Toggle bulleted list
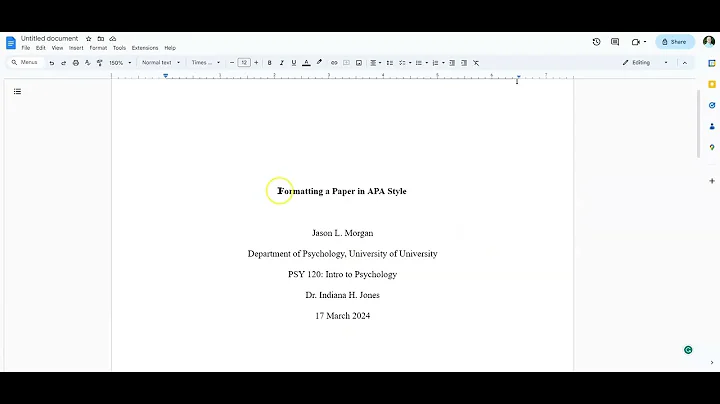Image resolution: width=720 pixels, height=404 pixels. [419, 63]
